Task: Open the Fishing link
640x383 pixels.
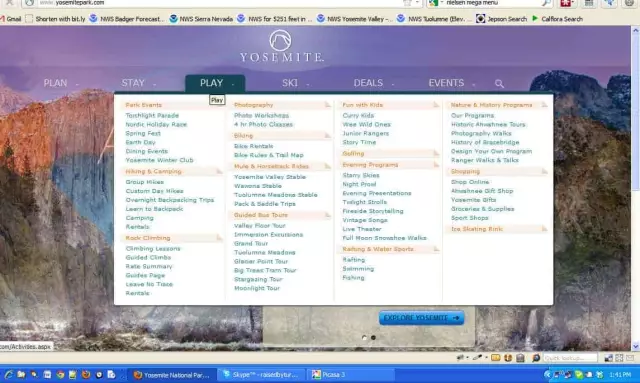Action: point(353,278)
